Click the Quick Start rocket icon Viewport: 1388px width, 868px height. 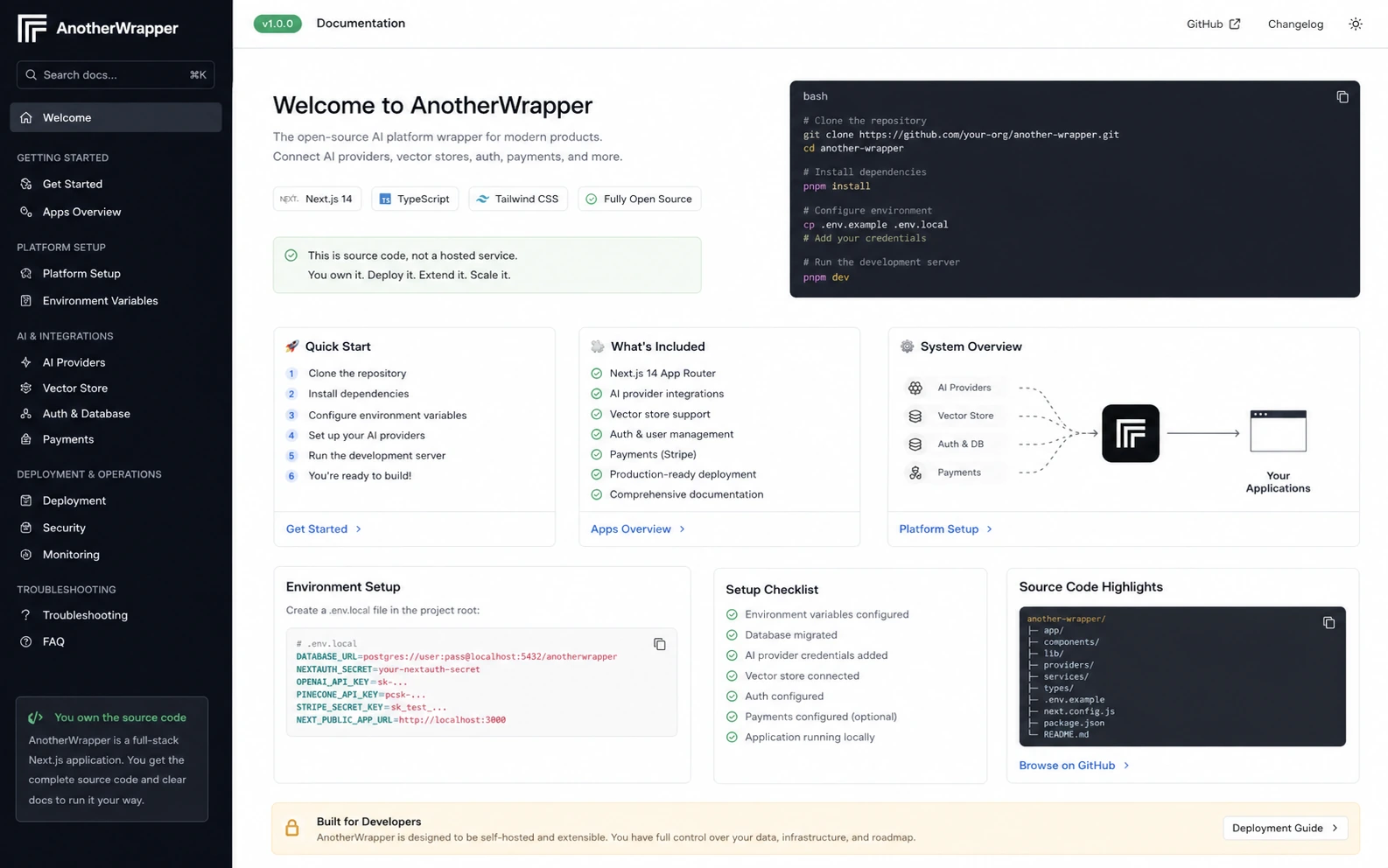pyautogui.click(x=292, y=346)
